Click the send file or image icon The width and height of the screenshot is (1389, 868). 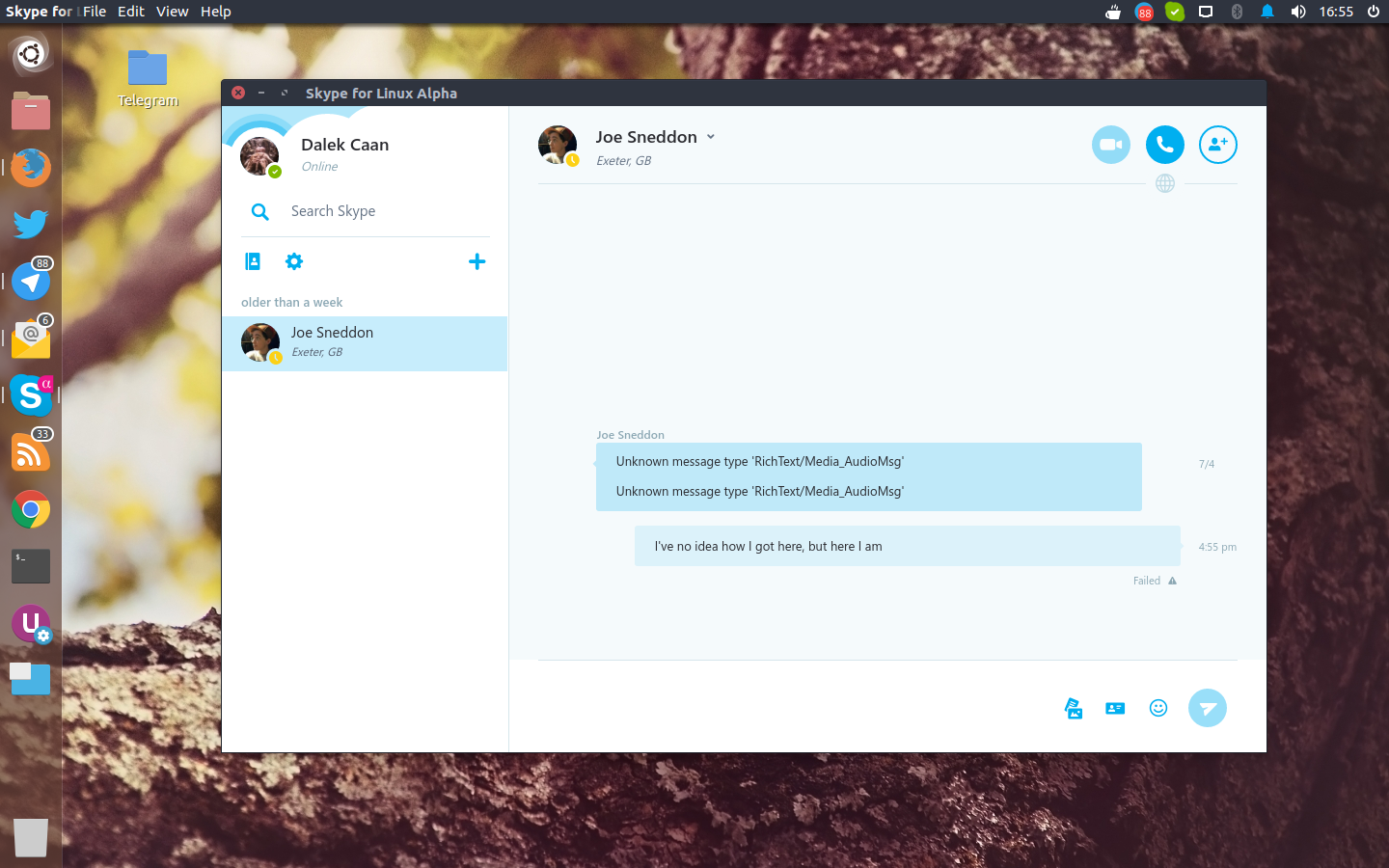point(1074,708)
